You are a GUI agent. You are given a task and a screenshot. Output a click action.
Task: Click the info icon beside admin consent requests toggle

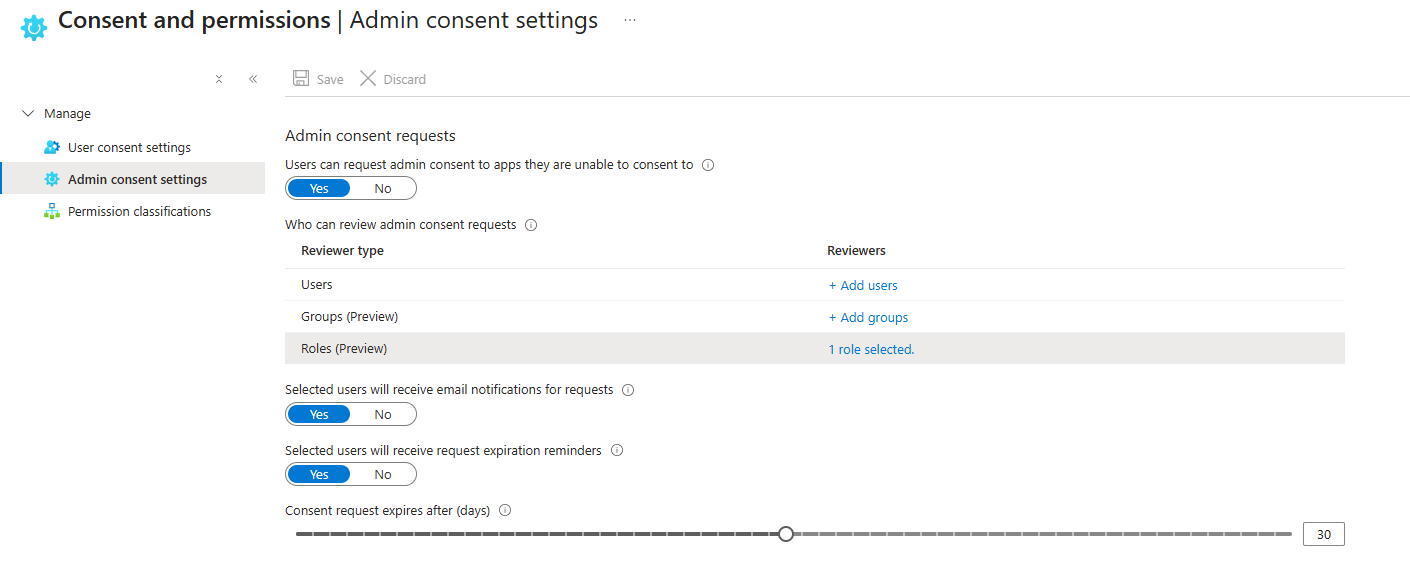(707, 164)
